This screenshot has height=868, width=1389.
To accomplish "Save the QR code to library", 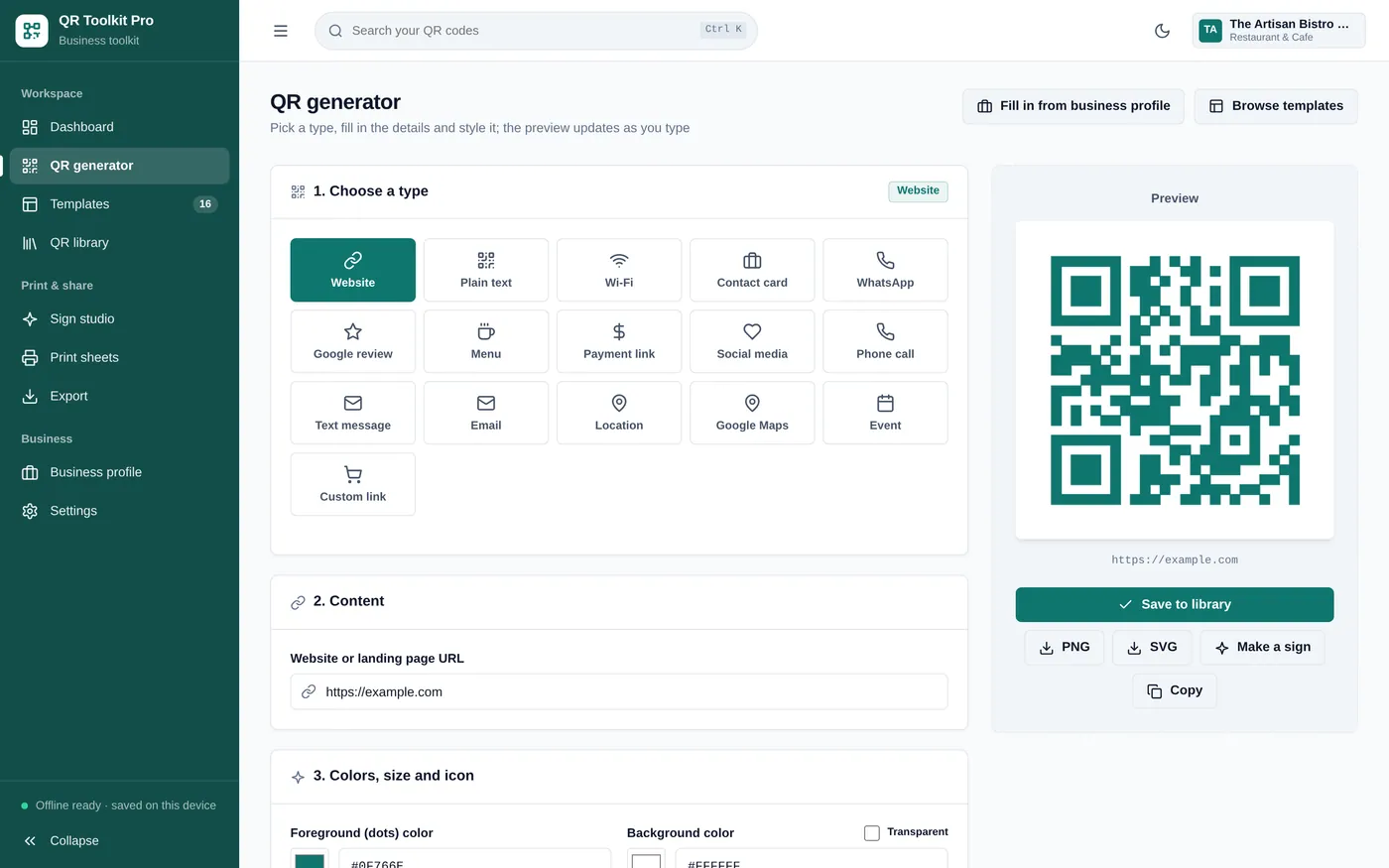I will [1175, 604].
